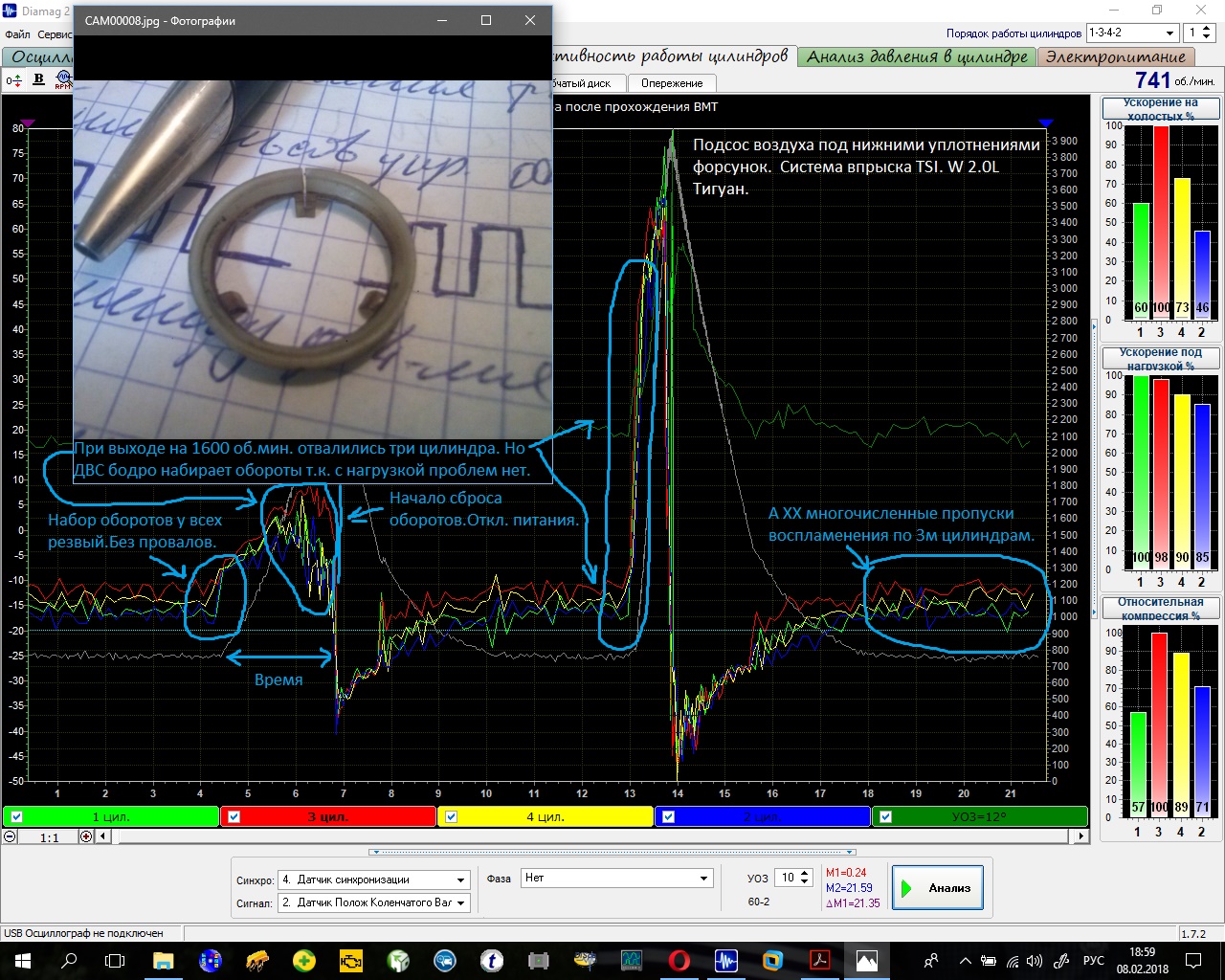Click the 1 цил. green legend bar
Screen dimensions: 1225x980
(x=111, y=816)
